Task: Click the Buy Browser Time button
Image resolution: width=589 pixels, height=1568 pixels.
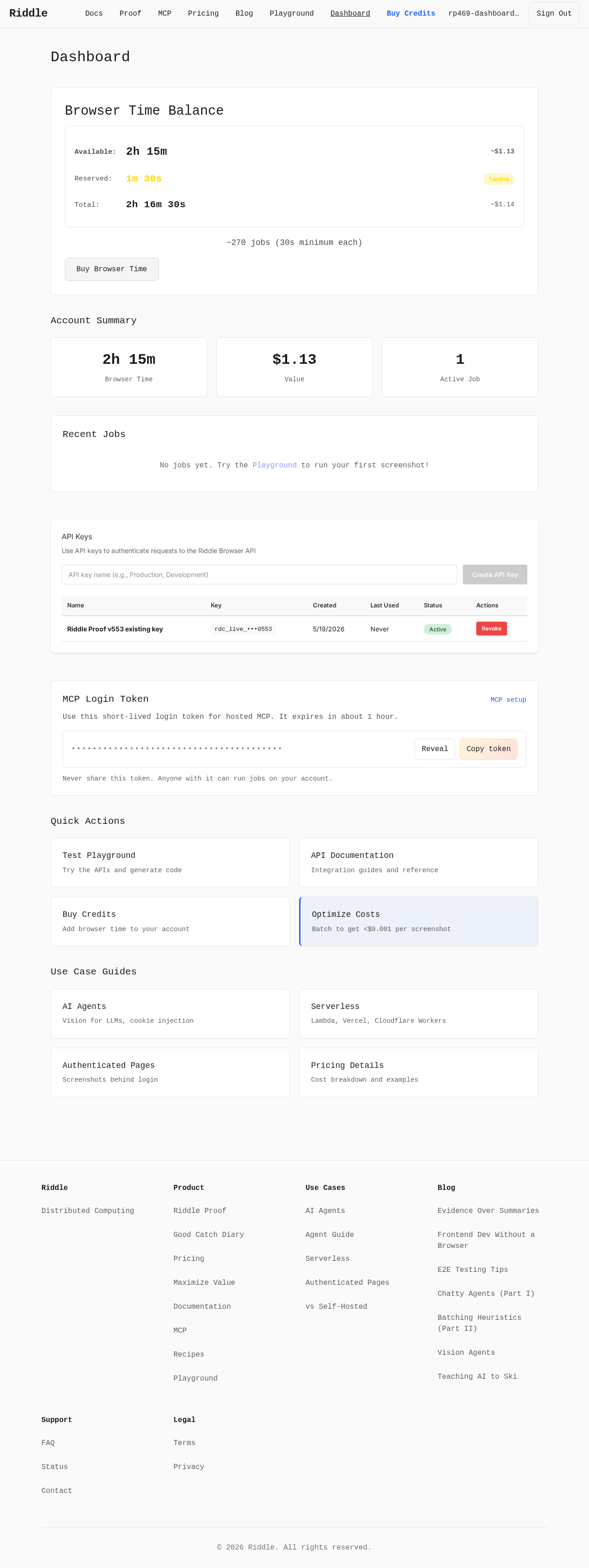Action: point(111,269)
